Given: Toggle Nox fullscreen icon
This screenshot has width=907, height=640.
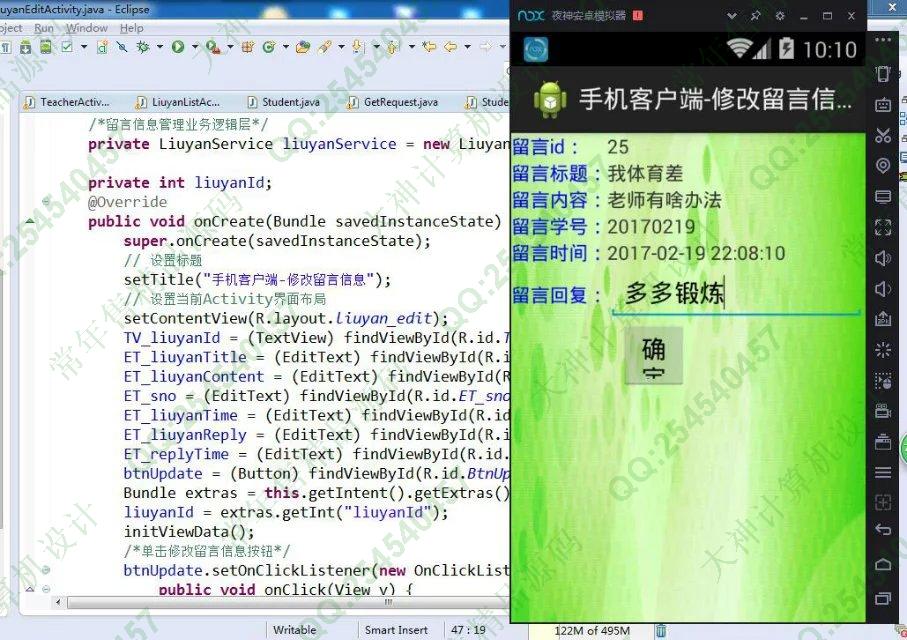Looking at the screenshot, I should tap(883, 227).
